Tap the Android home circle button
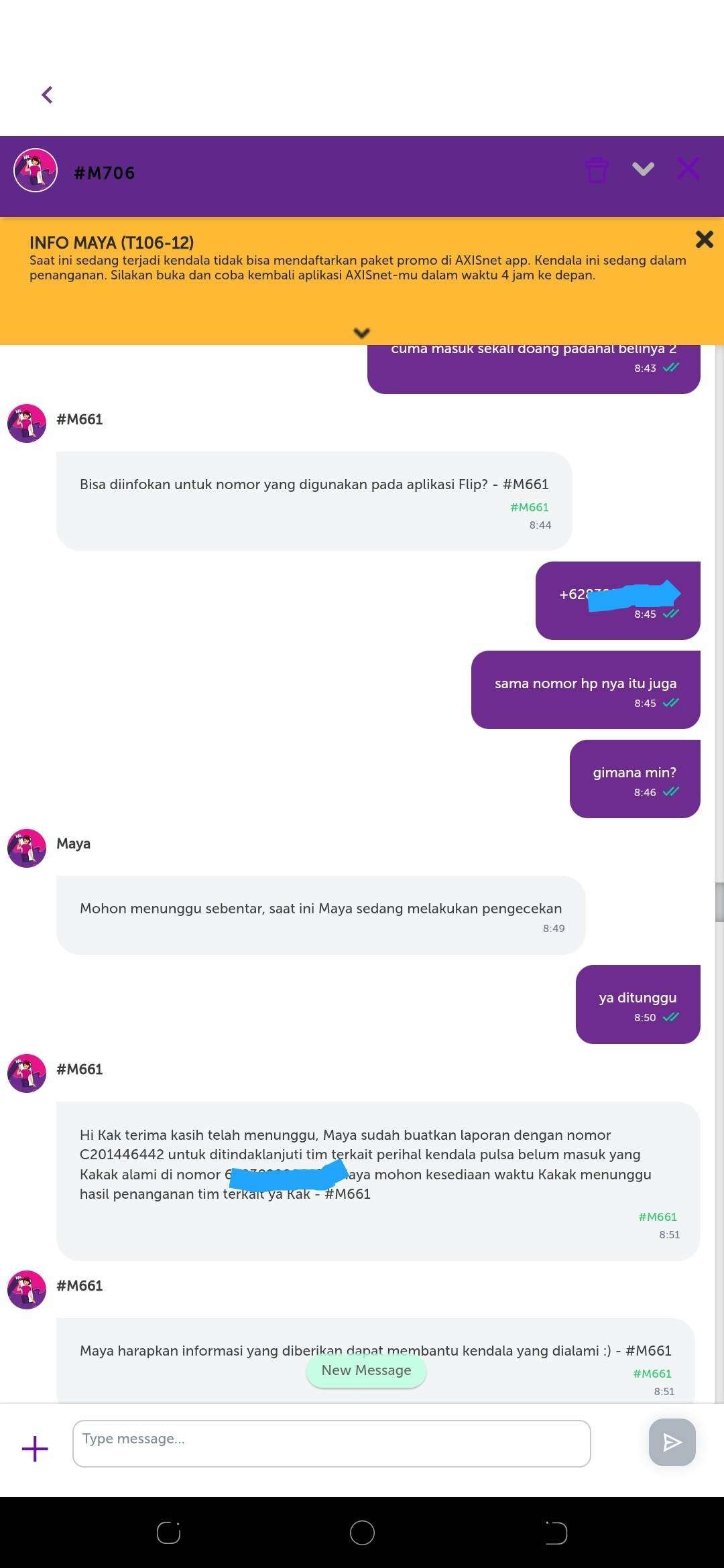The image size is (724, 1568). (362, 1532)
